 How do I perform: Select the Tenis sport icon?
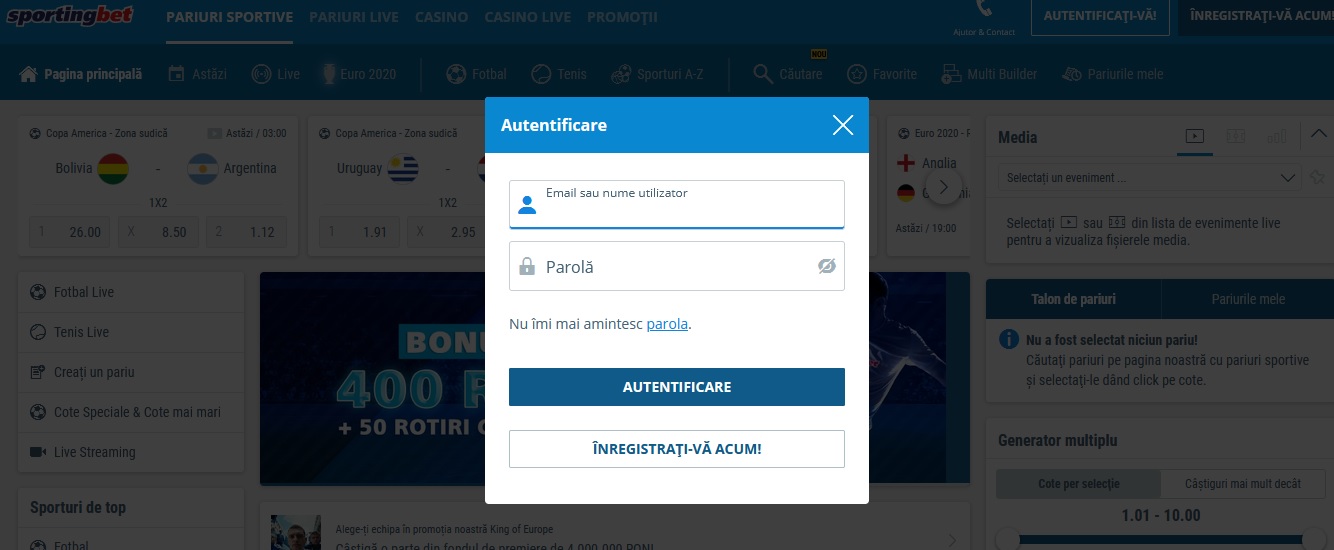(x=541, y=74)
